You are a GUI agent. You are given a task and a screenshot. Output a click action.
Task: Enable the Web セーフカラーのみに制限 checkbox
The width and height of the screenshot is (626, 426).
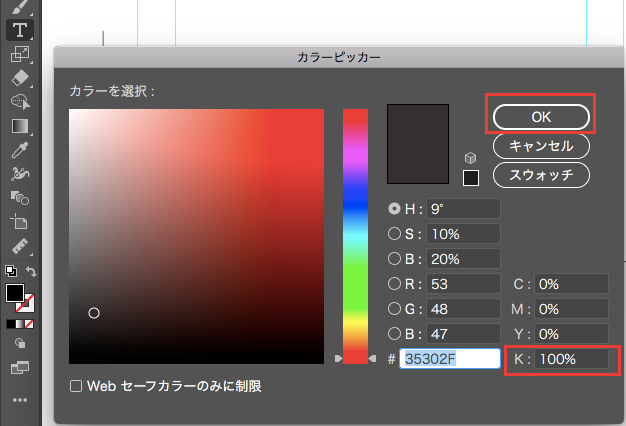(x=76, y=385)
